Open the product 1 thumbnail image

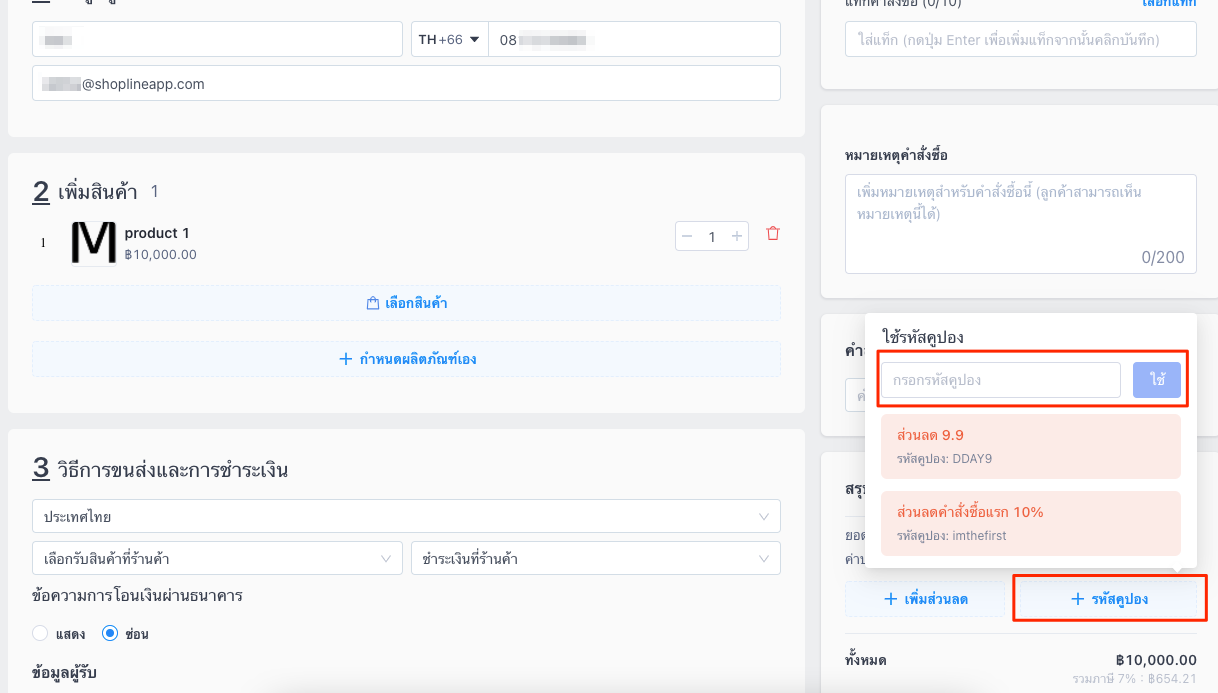93,243
